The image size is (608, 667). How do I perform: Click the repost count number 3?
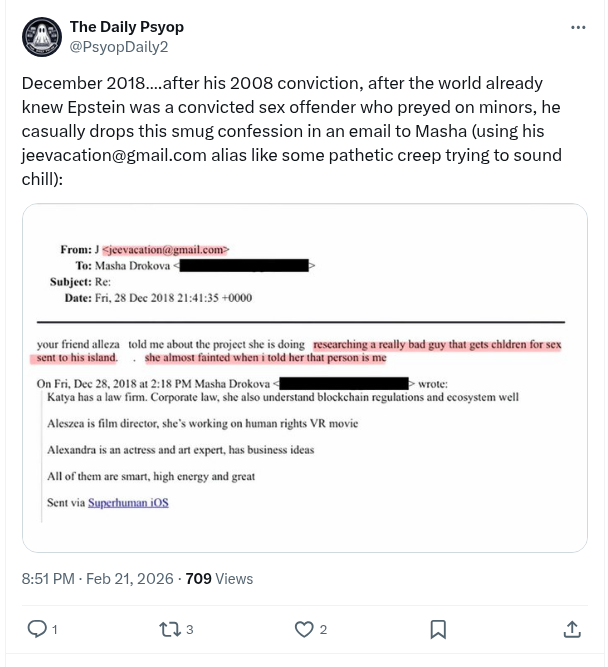point(189,630)
